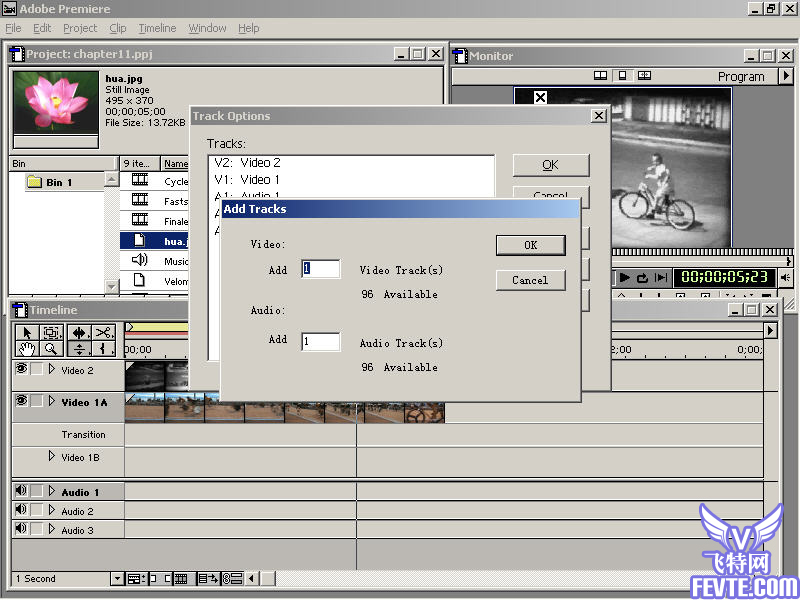Image resolution: width=800 pixels, height=600 pixels.
Task: Select the Fade Adjustment tool
Action: [79, 349]
